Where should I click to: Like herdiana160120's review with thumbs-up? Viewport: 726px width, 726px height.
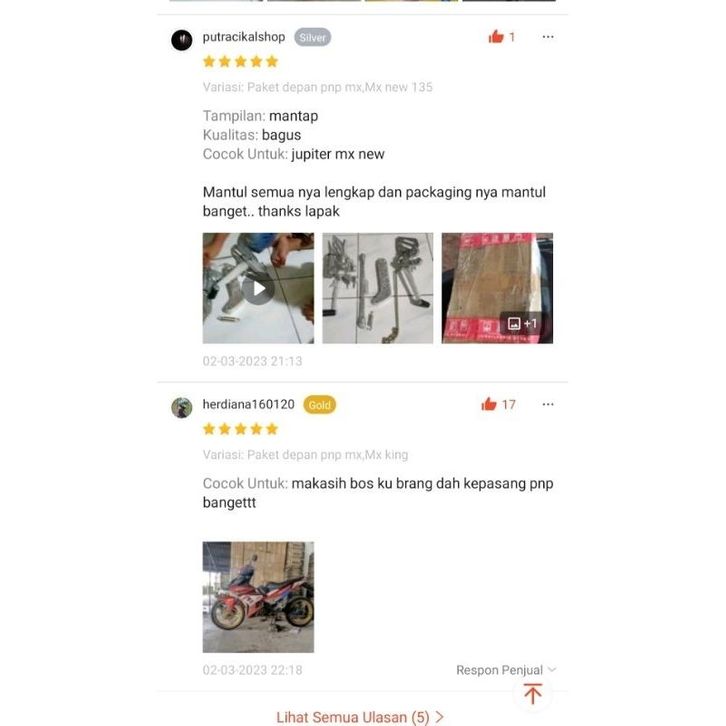click(488, 404)
